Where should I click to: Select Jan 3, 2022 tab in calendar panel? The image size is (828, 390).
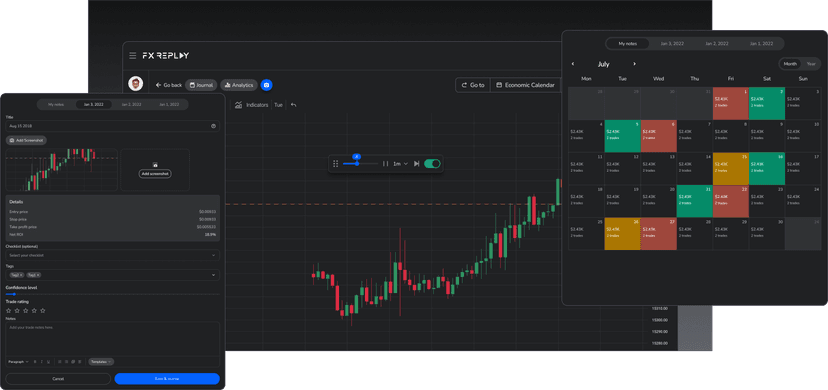pos(672,44)
